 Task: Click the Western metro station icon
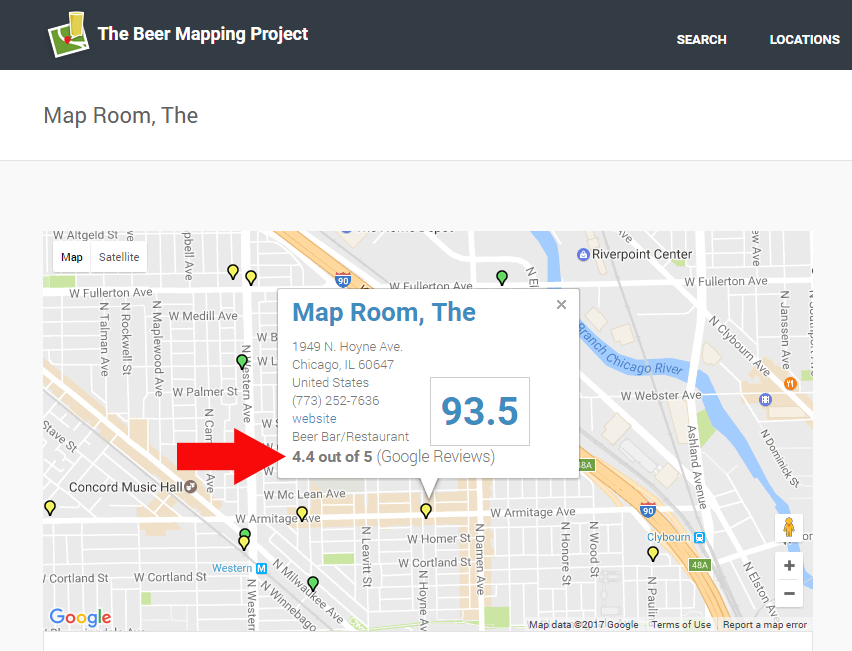[261, 568]
